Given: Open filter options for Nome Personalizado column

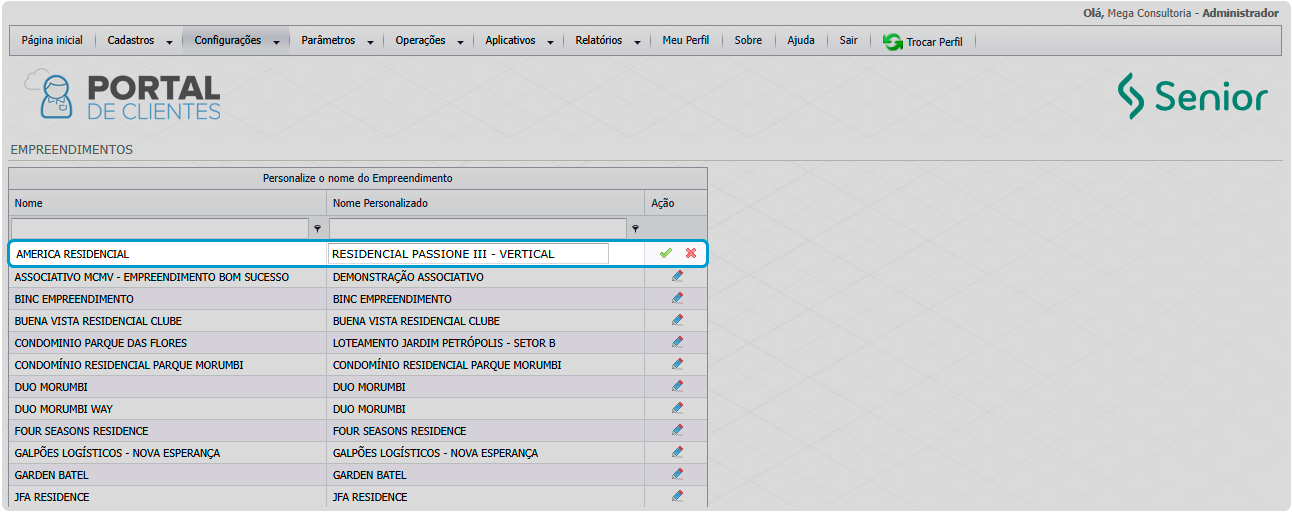Looking at the screenshot, I should [635, 228].
